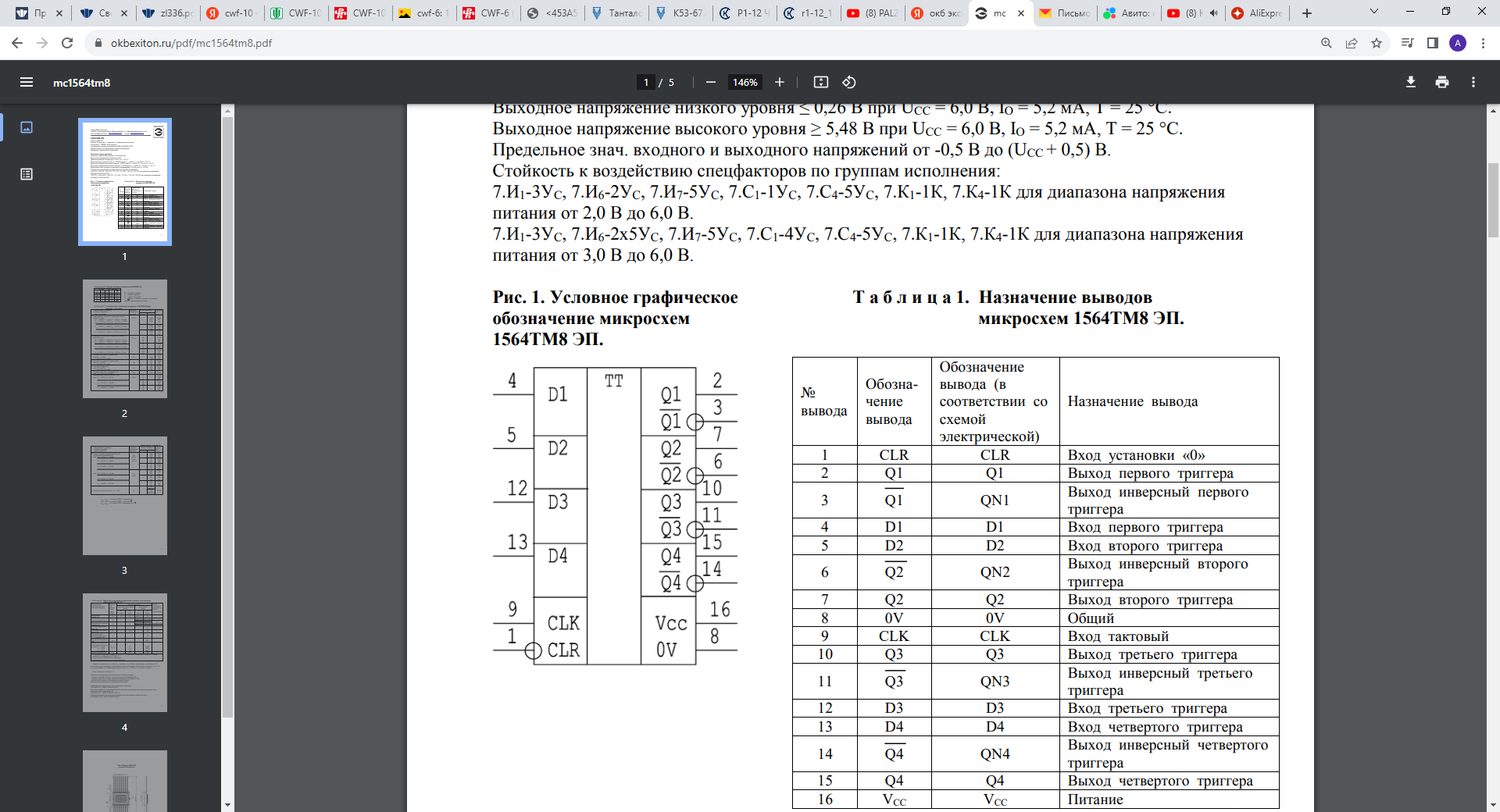Viewport: 1500px width, 812px height.
Task: Open the PDF viewer more actions menu
Action: [x=1473, y=82]
